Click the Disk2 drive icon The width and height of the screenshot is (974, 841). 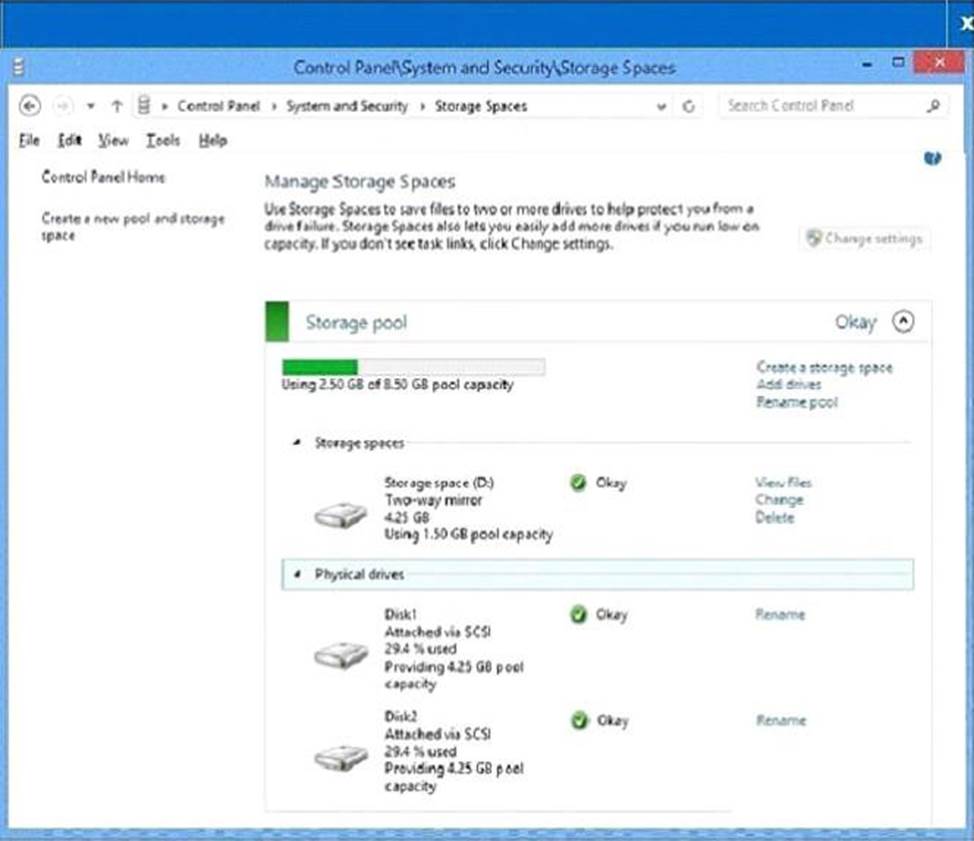(341, 758)
